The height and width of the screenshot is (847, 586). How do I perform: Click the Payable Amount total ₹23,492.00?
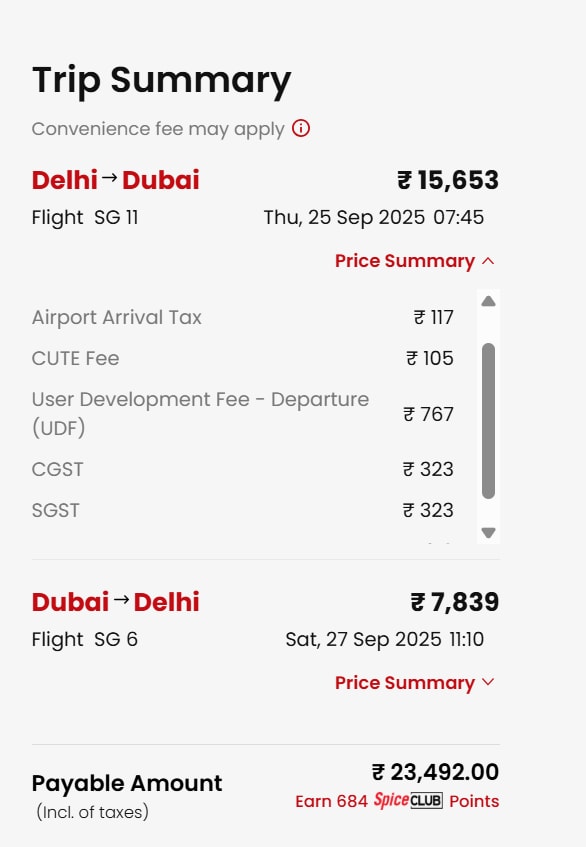click(x=435, y=771)
